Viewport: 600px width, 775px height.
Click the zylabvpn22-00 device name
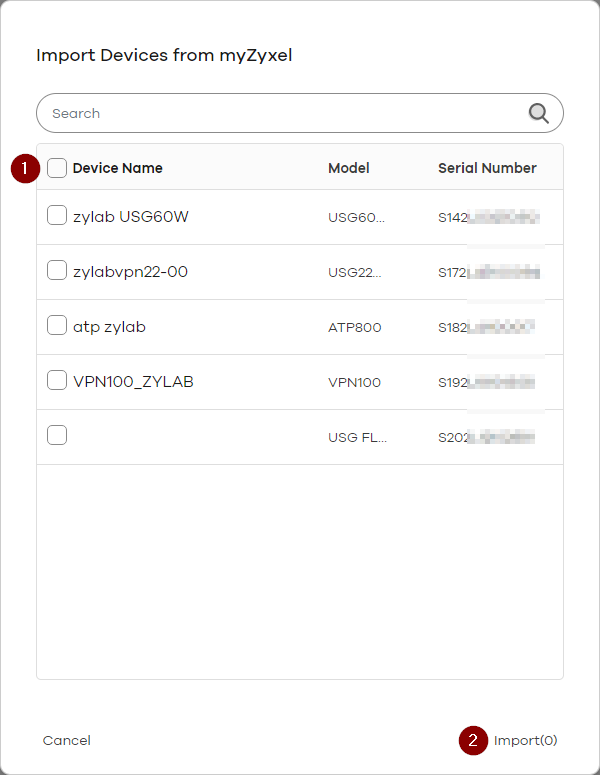point(130,272)
